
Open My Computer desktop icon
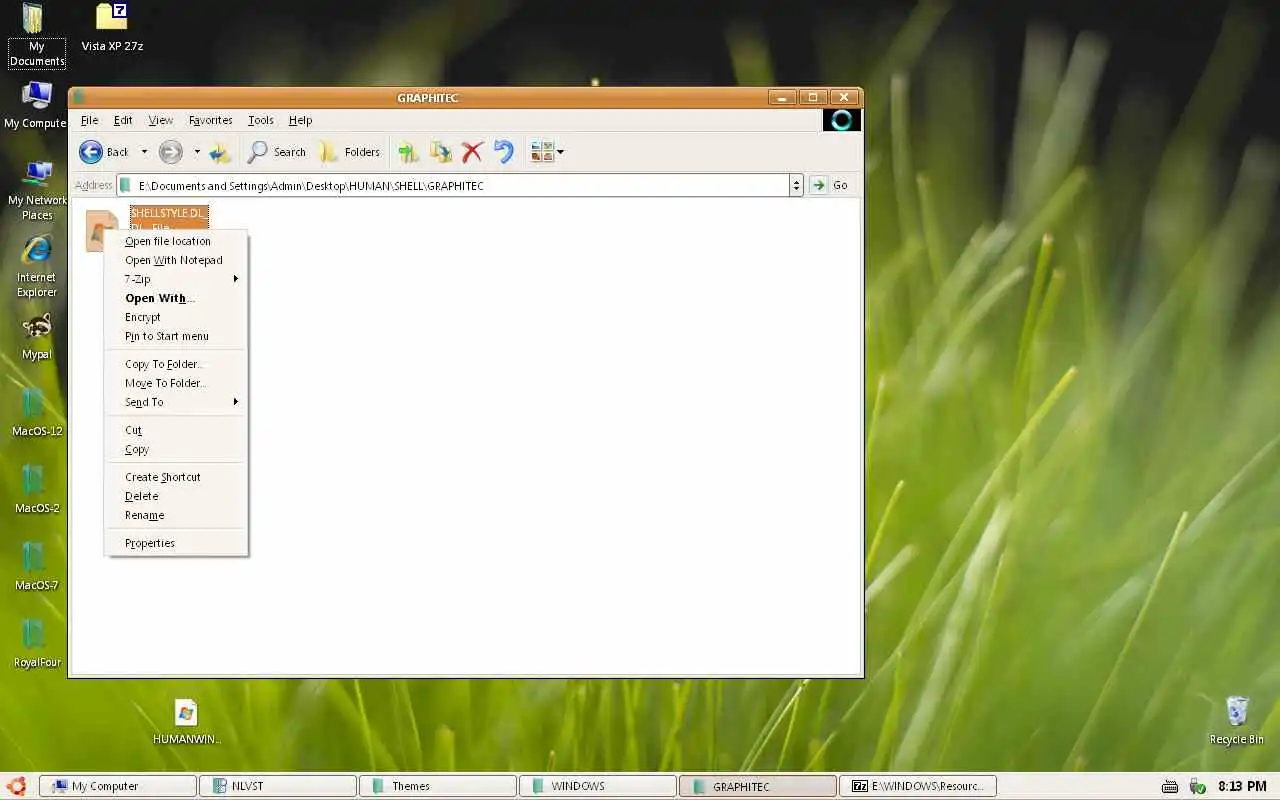tap(36, 105)
